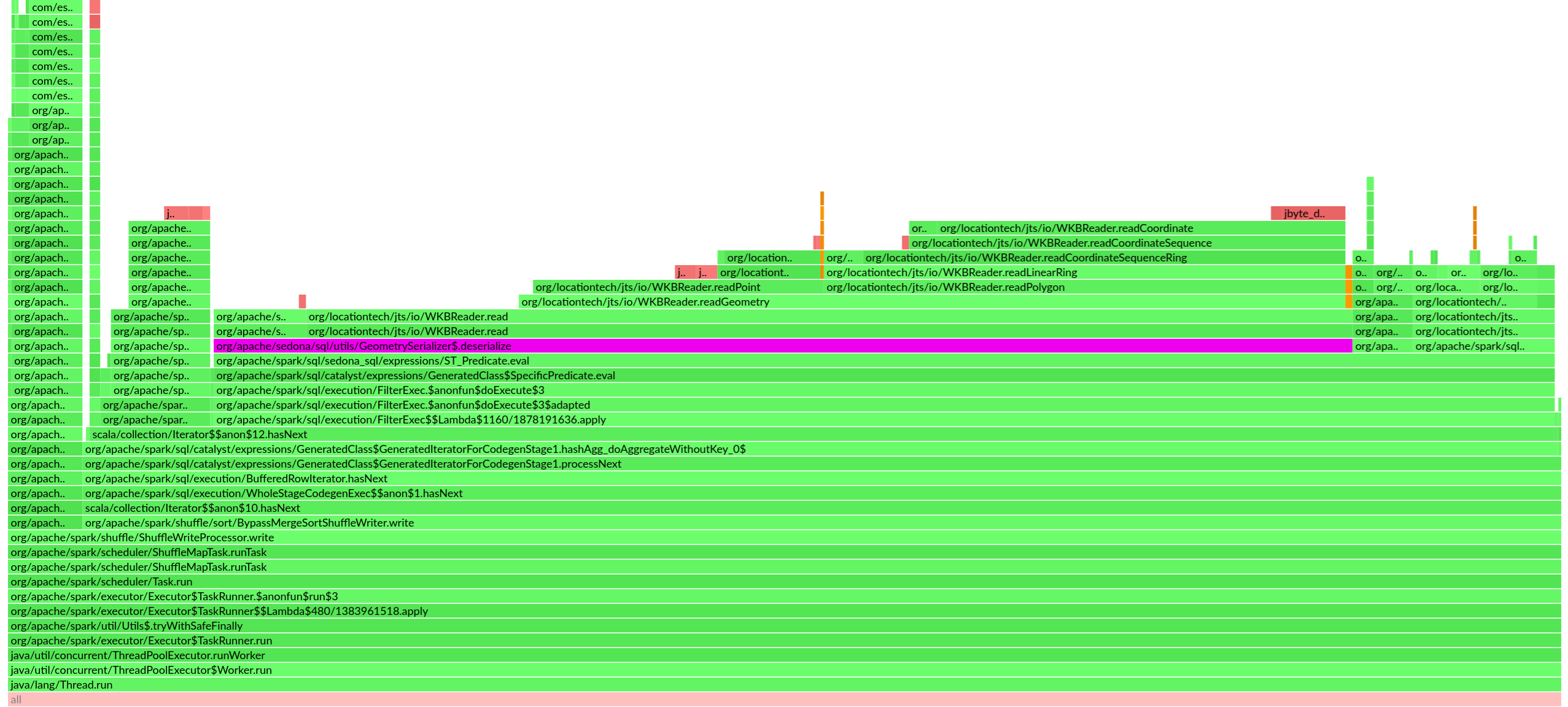
Task: Click ThreadPoolExecutor$Worker.run frame
Action: [x=784, y=670]
